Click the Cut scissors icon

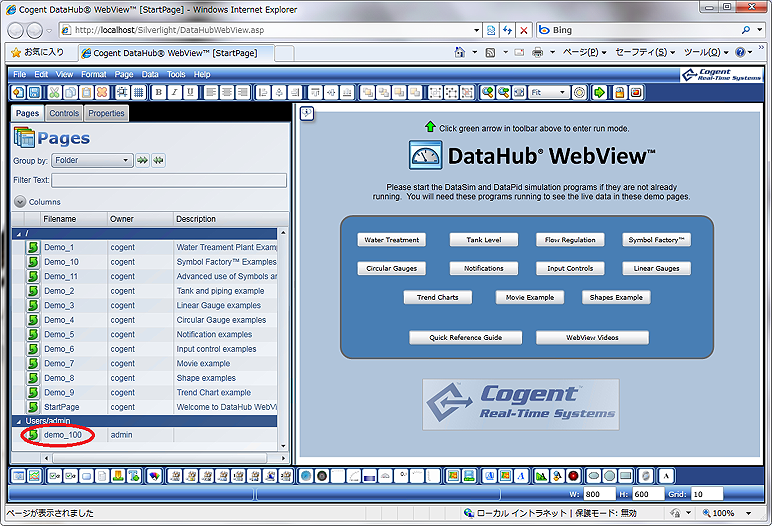pyautogui.click(x=54, y=92)
